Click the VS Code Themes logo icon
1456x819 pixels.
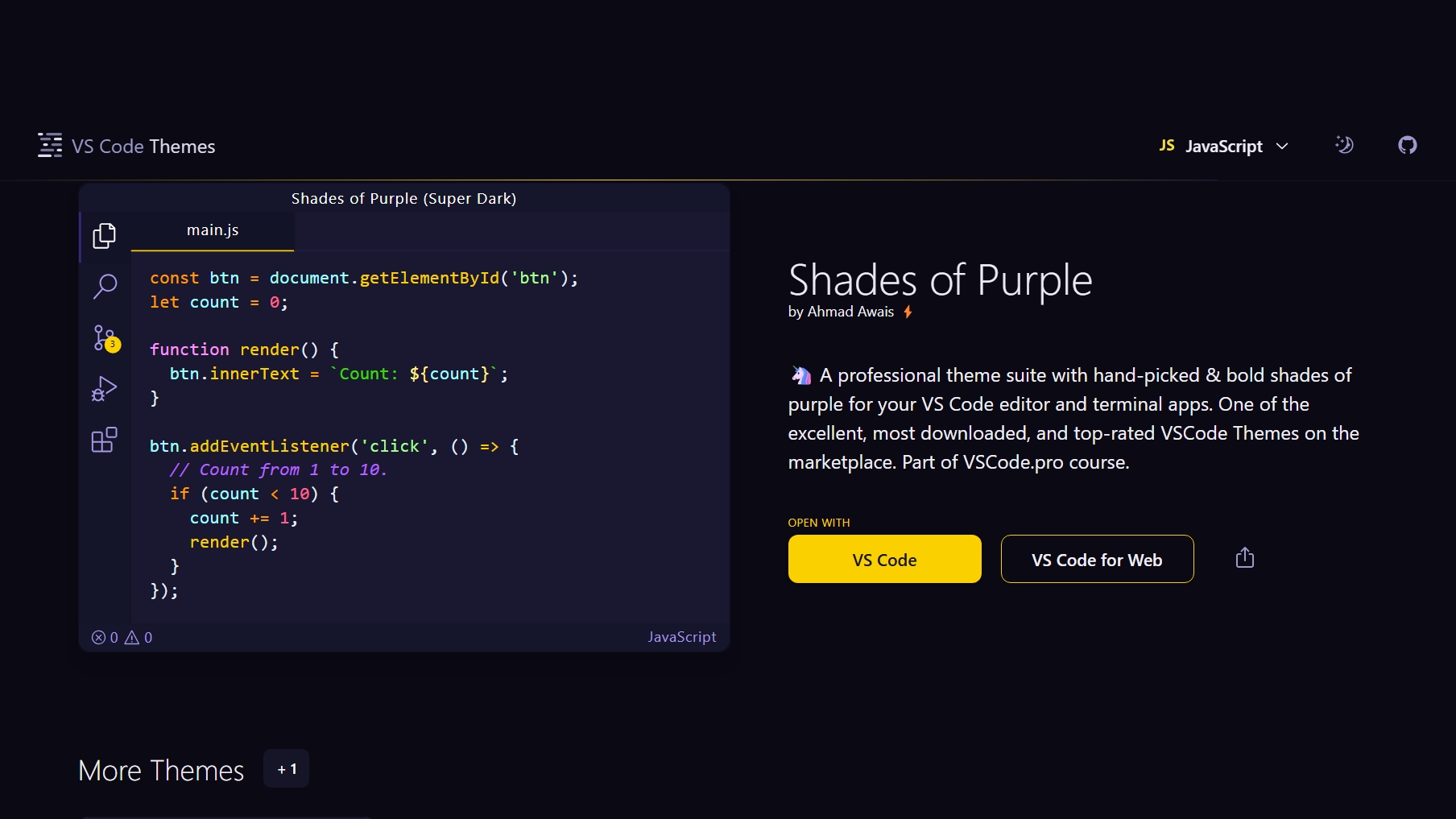50,146
